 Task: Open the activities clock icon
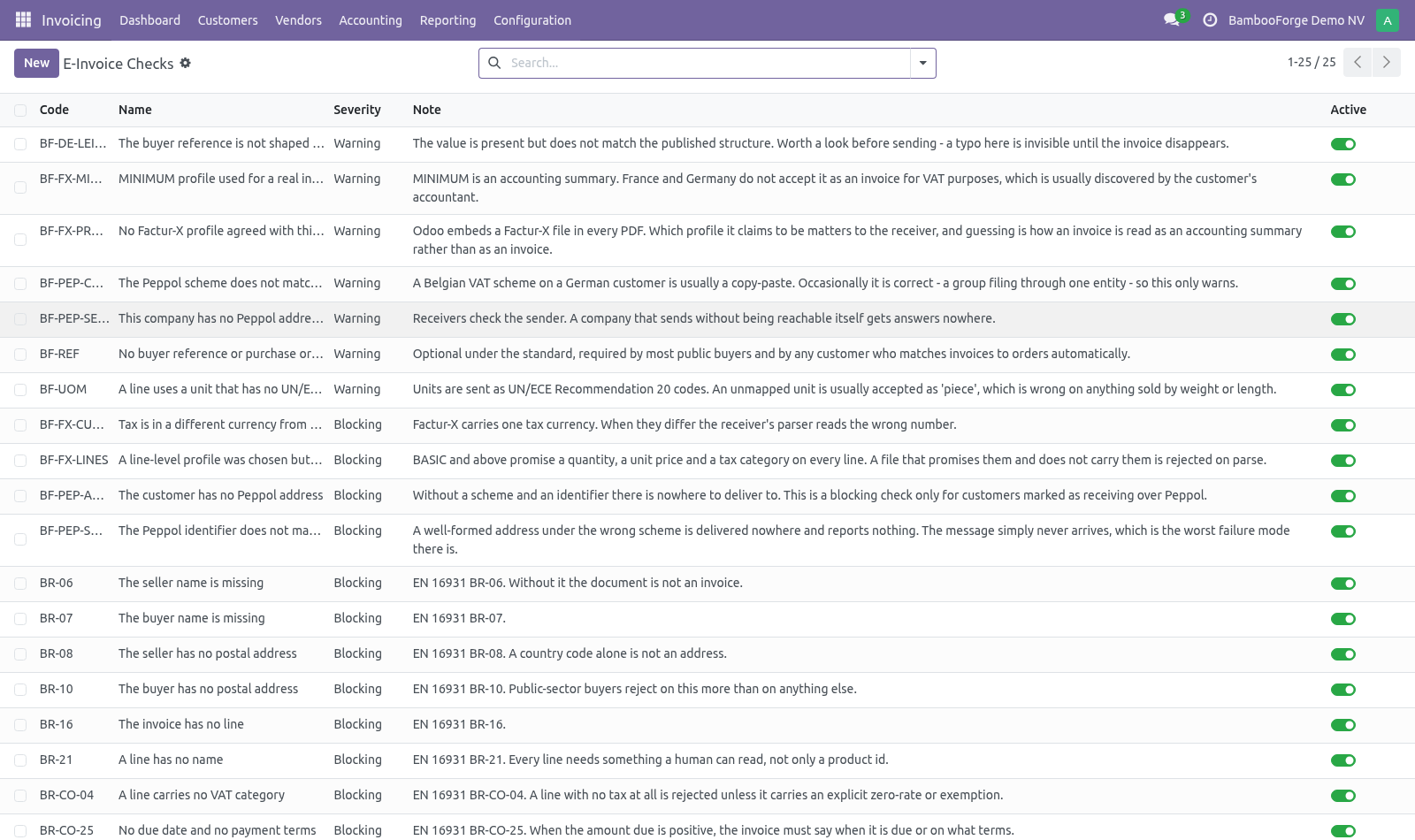click(1210, 19)
